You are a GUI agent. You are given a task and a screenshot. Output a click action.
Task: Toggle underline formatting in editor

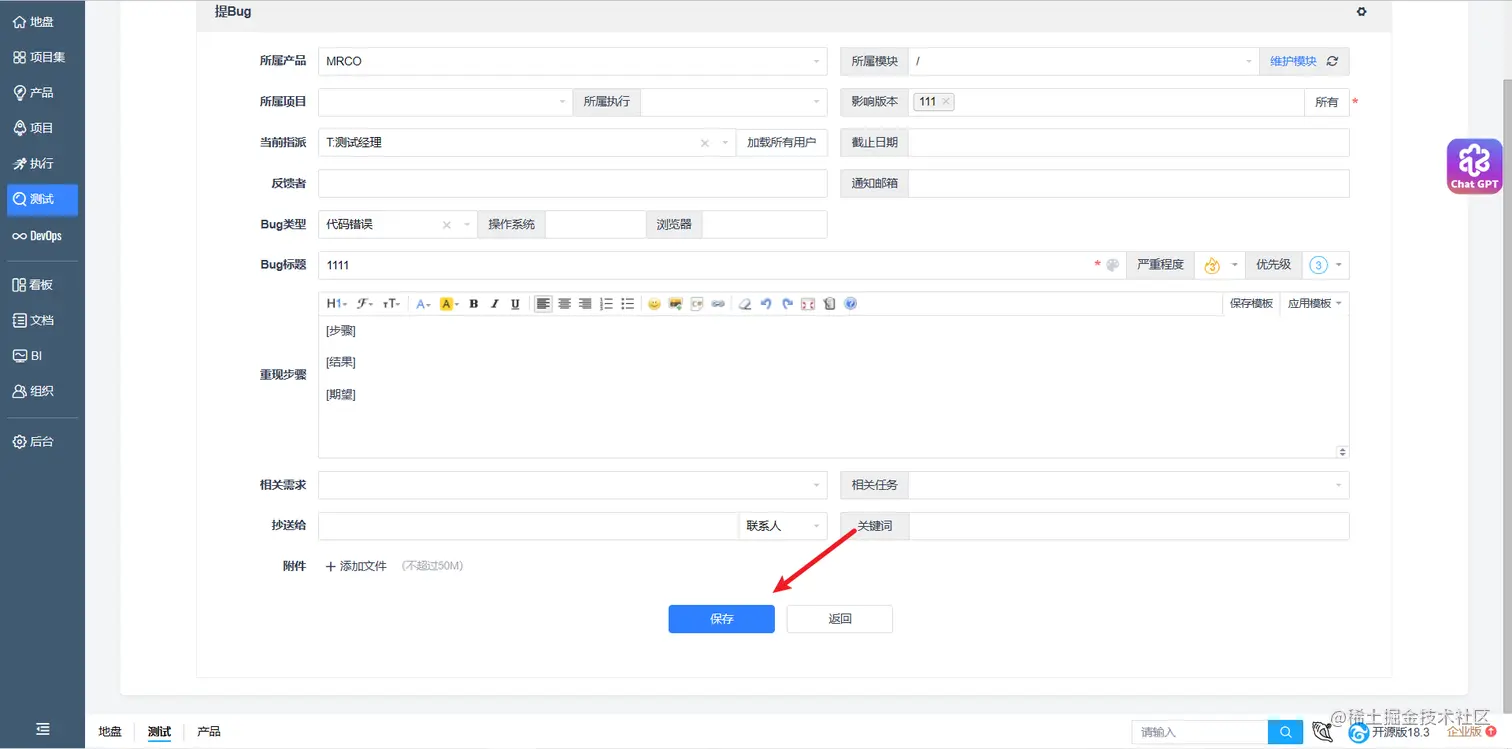[x=515, y=304]
